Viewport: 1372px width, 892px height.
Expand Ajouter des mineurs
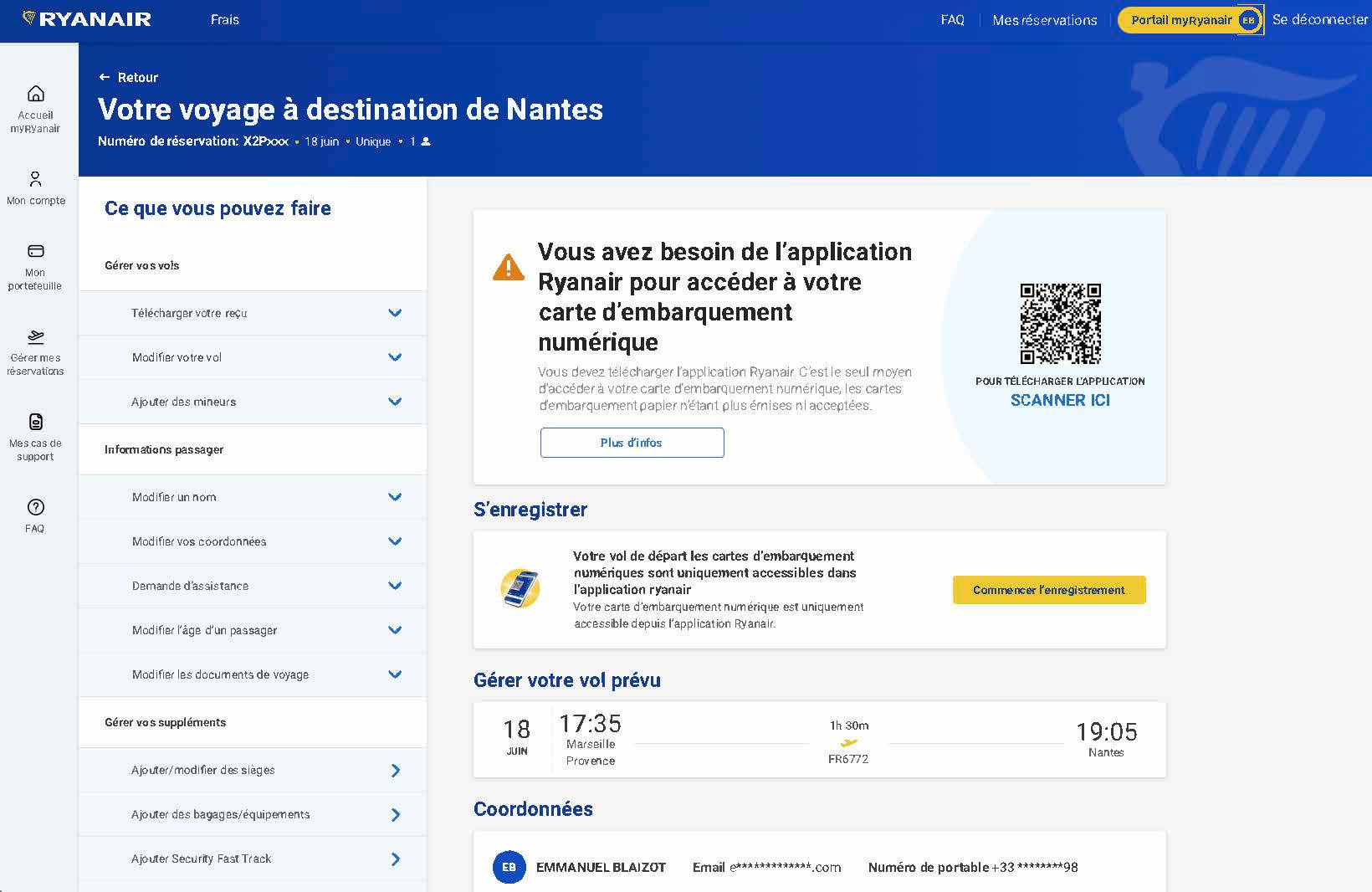click(x=253, y=402)
